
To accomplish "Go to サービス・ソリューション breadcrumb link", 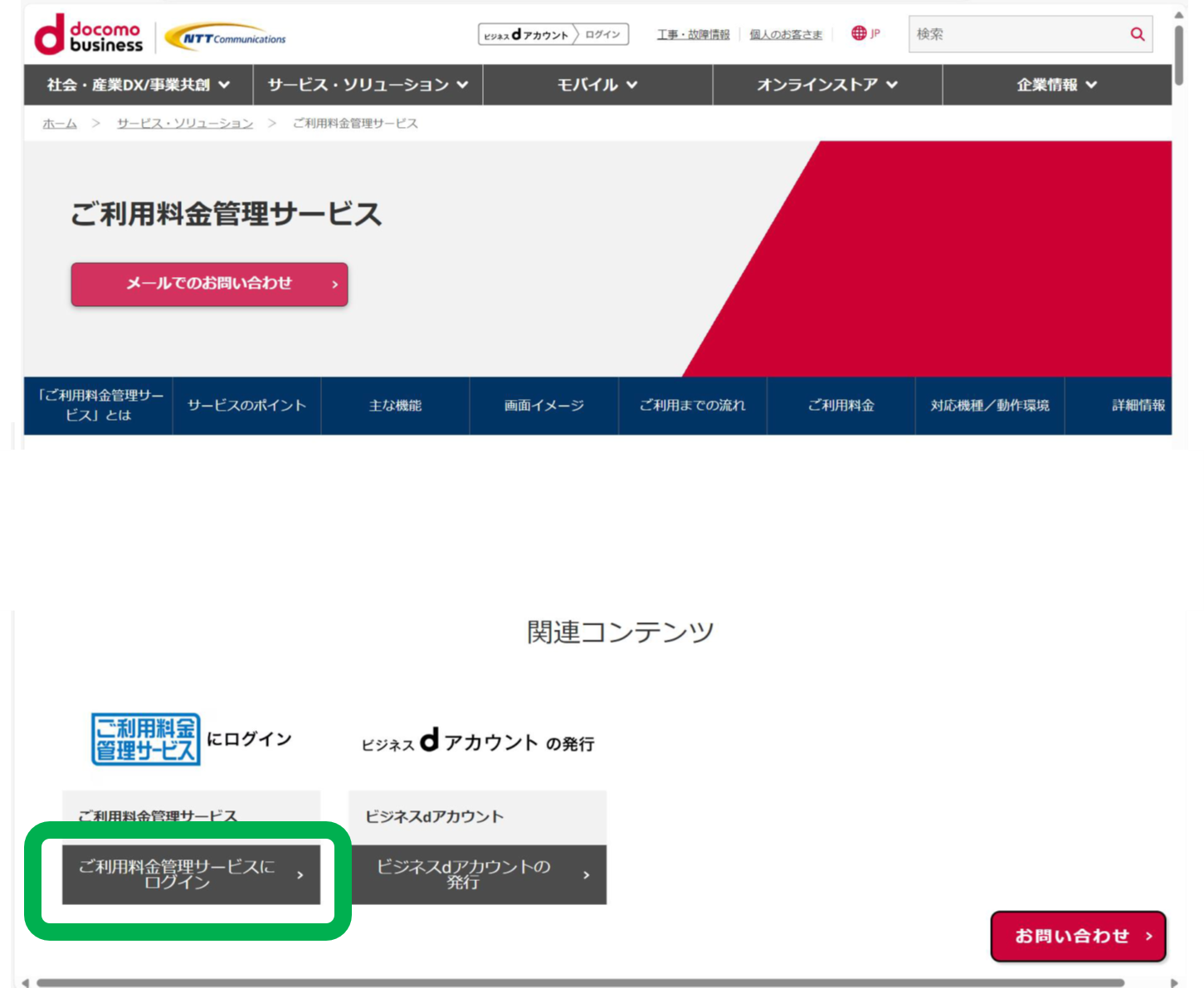I will pyautogui.click(x=185, y=123).
